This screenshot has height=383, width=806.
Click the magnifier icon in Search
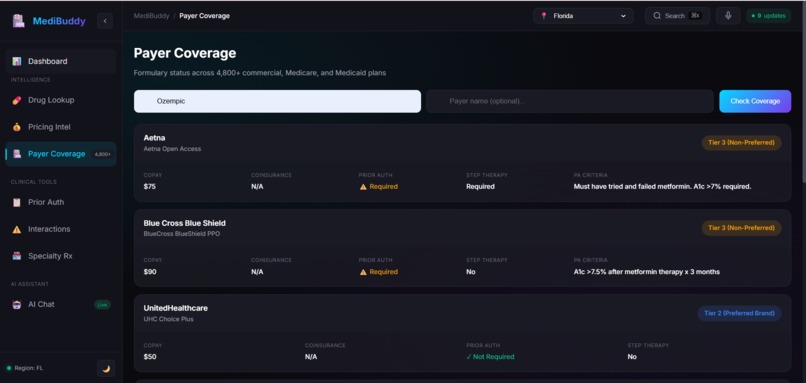coord(657,16)
